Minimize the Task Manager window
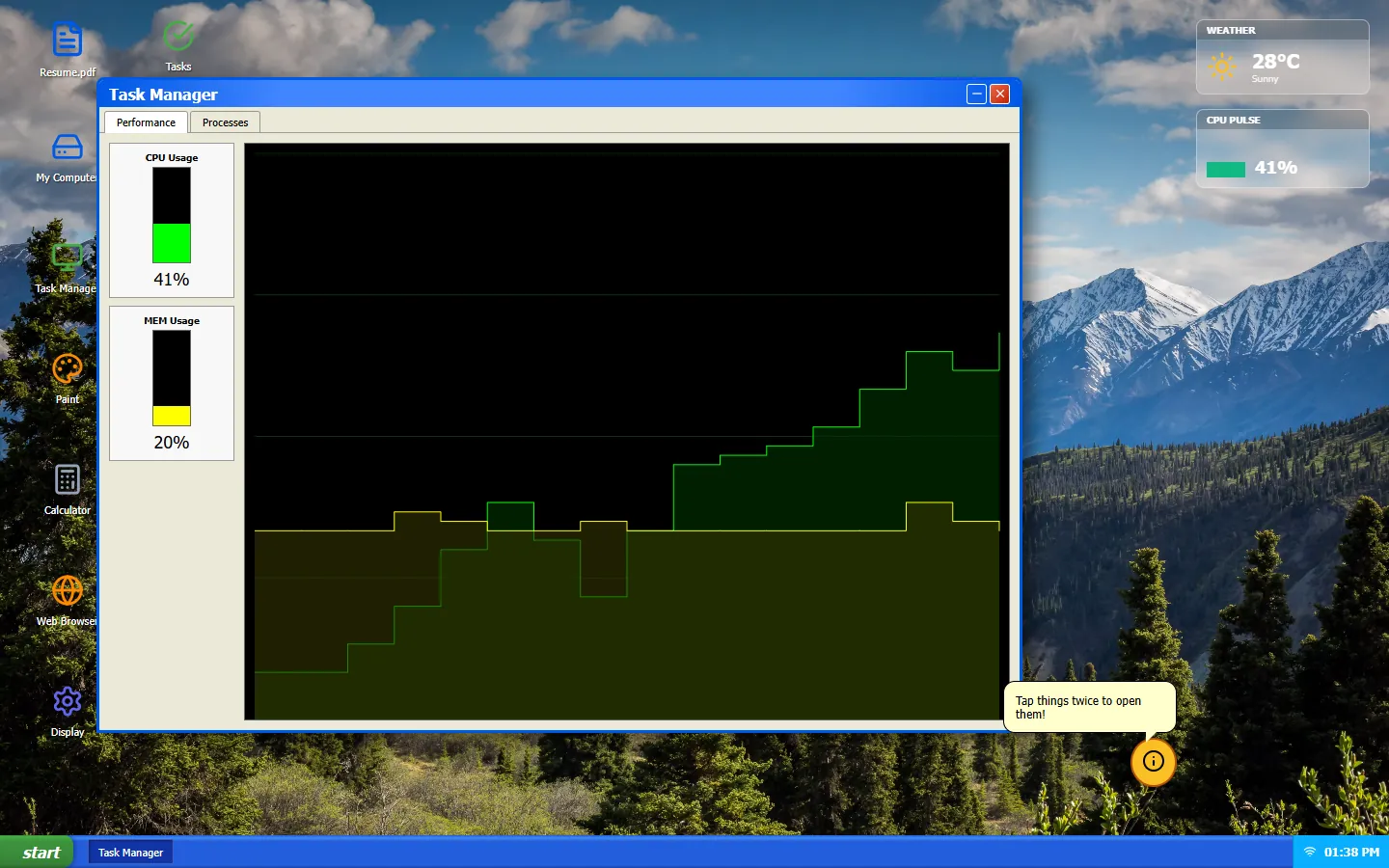The height and width of the screenshot is (868, 1389). click(x=977, y=94)
